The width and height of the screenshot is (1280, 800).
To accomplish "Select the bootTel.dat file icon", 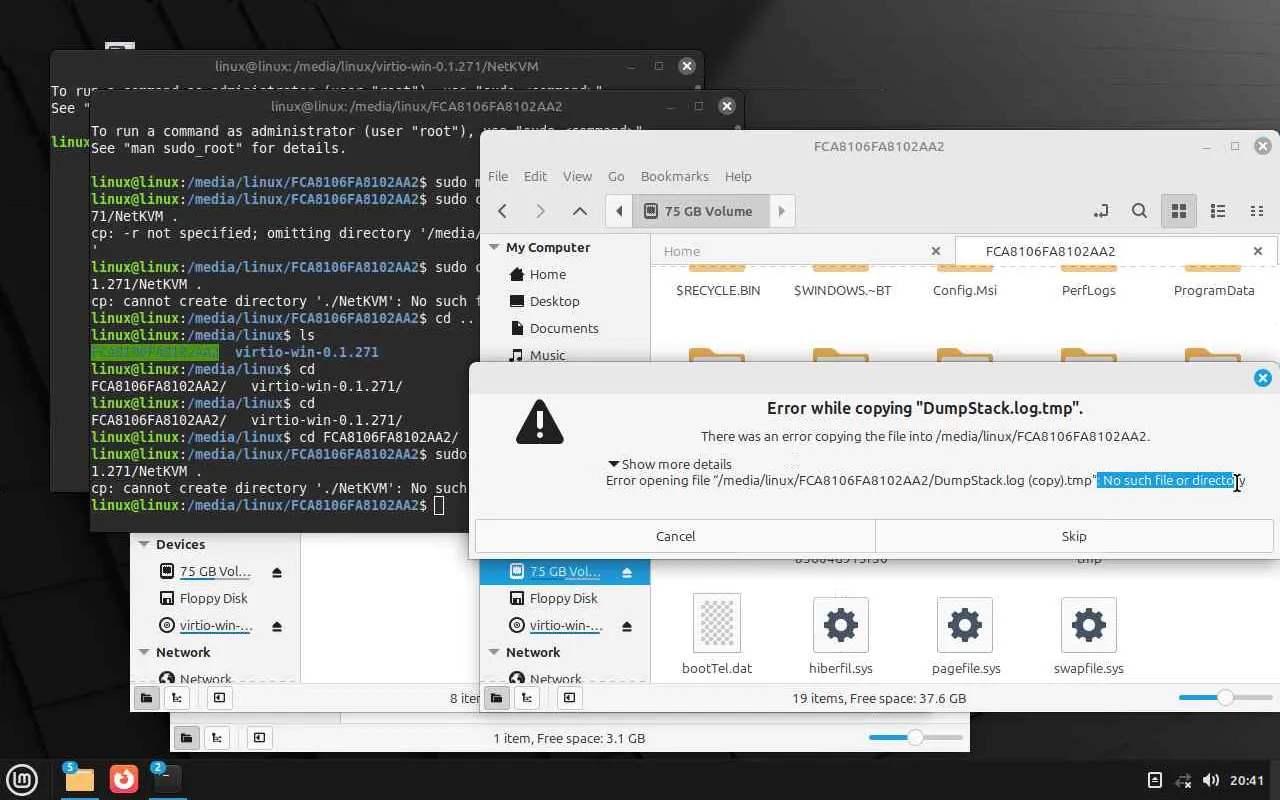I will pos(717,623).
